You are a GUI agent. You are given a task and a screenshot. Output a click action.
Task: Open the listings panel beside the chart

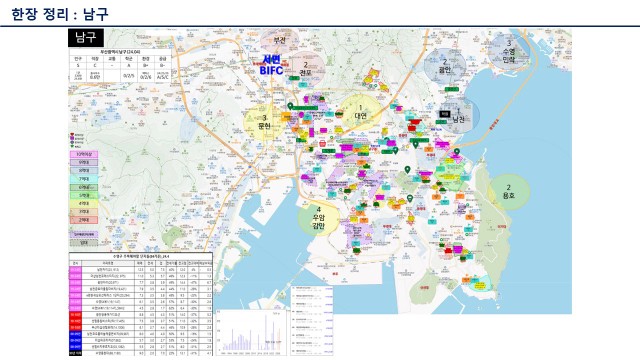point(312,320)
